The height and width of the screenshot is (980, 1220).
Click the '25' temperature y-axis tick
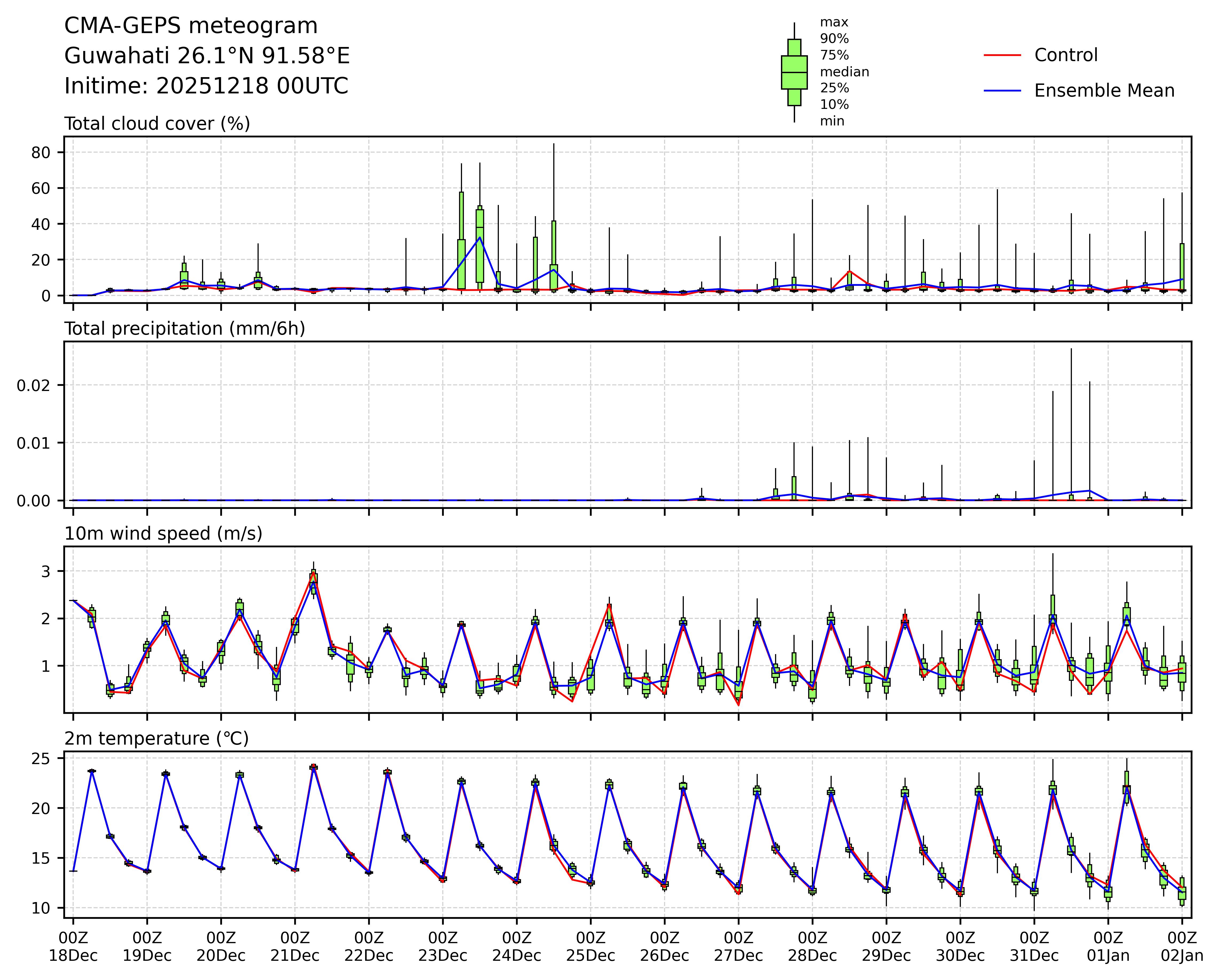[x=41, y=758]
